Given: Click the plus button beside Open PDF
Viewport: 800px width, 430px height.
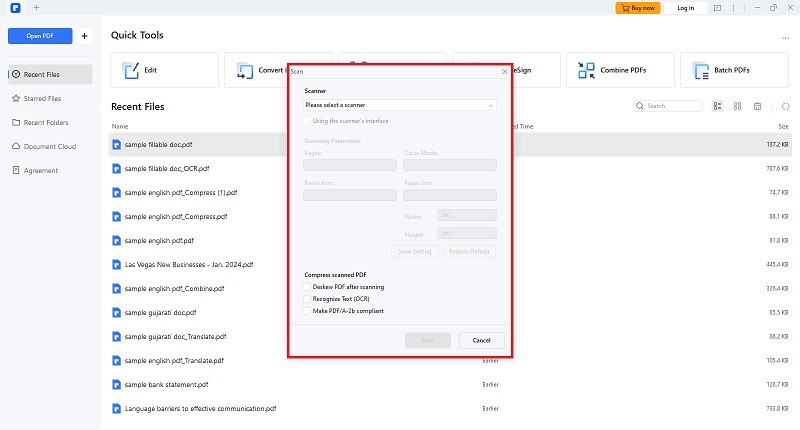Looking at the screenshot, I should [85, 36].
